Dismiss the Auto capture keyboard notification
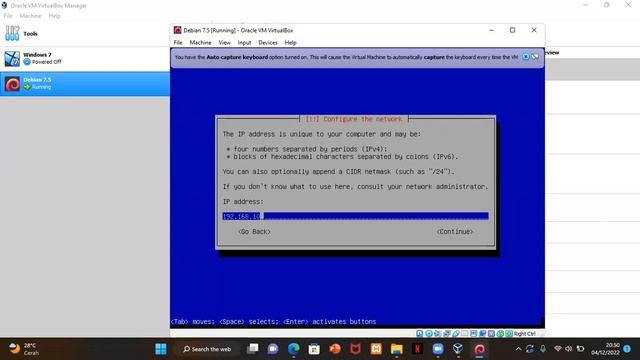The image size is (640, 360). pyautogui.click(x=526, y=57)
